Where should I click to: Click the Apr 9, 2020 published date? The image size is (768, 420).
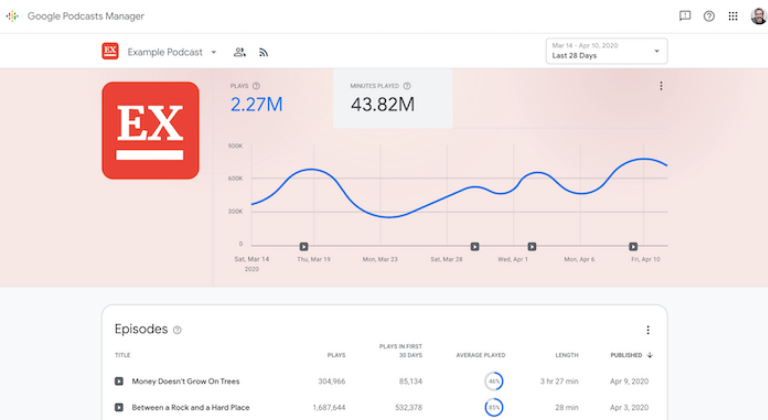pos(629,381)
